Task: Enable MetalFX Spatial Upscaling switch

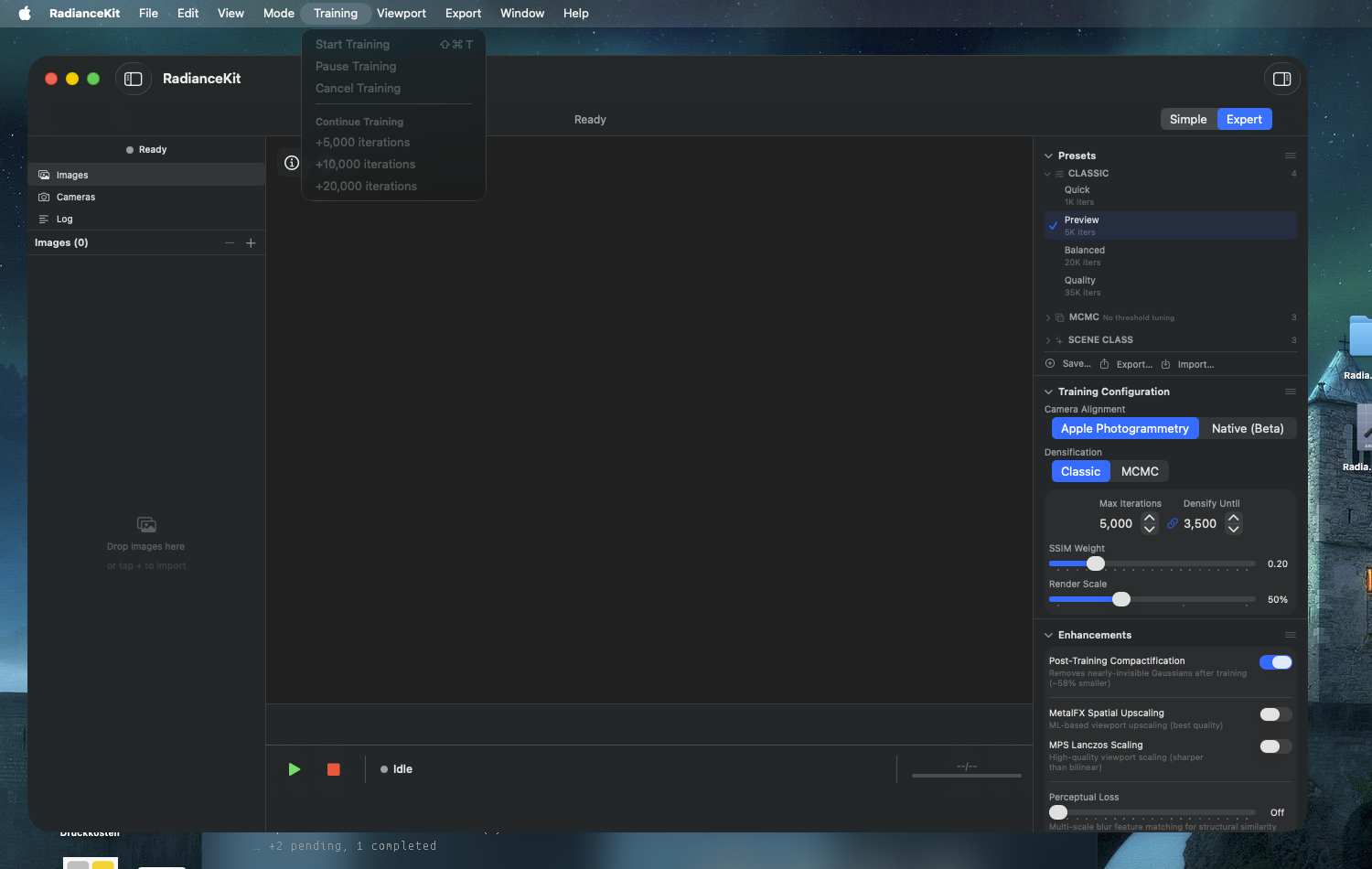Action: click(x=1275, y=714)
